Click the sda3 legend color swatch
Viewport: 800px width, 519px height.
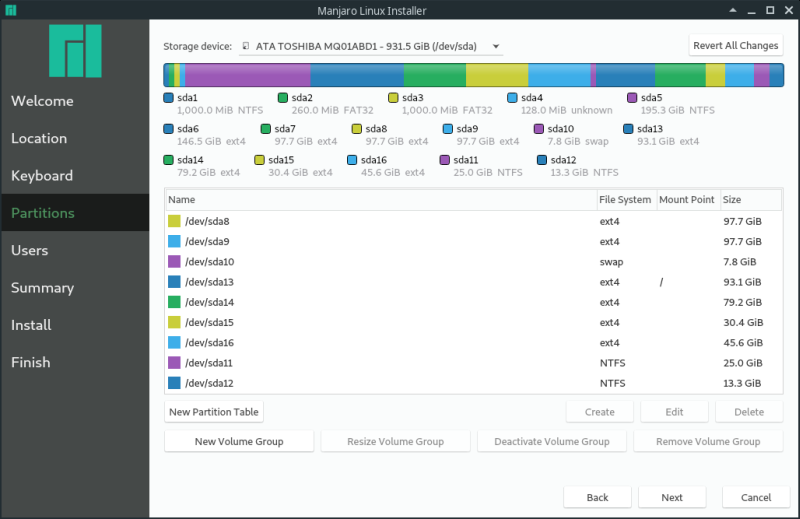click(393, 97)
